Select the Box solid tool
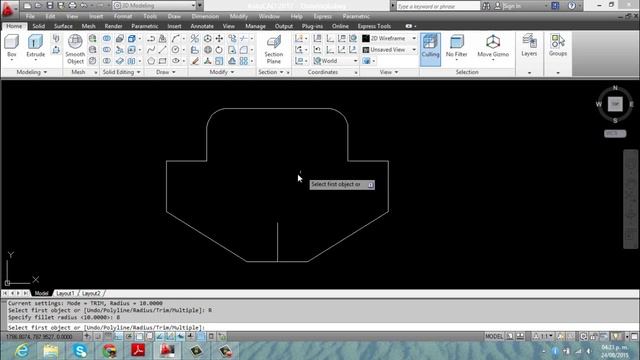The width and height of the screenshot is (640, 360). coord(11,46)
